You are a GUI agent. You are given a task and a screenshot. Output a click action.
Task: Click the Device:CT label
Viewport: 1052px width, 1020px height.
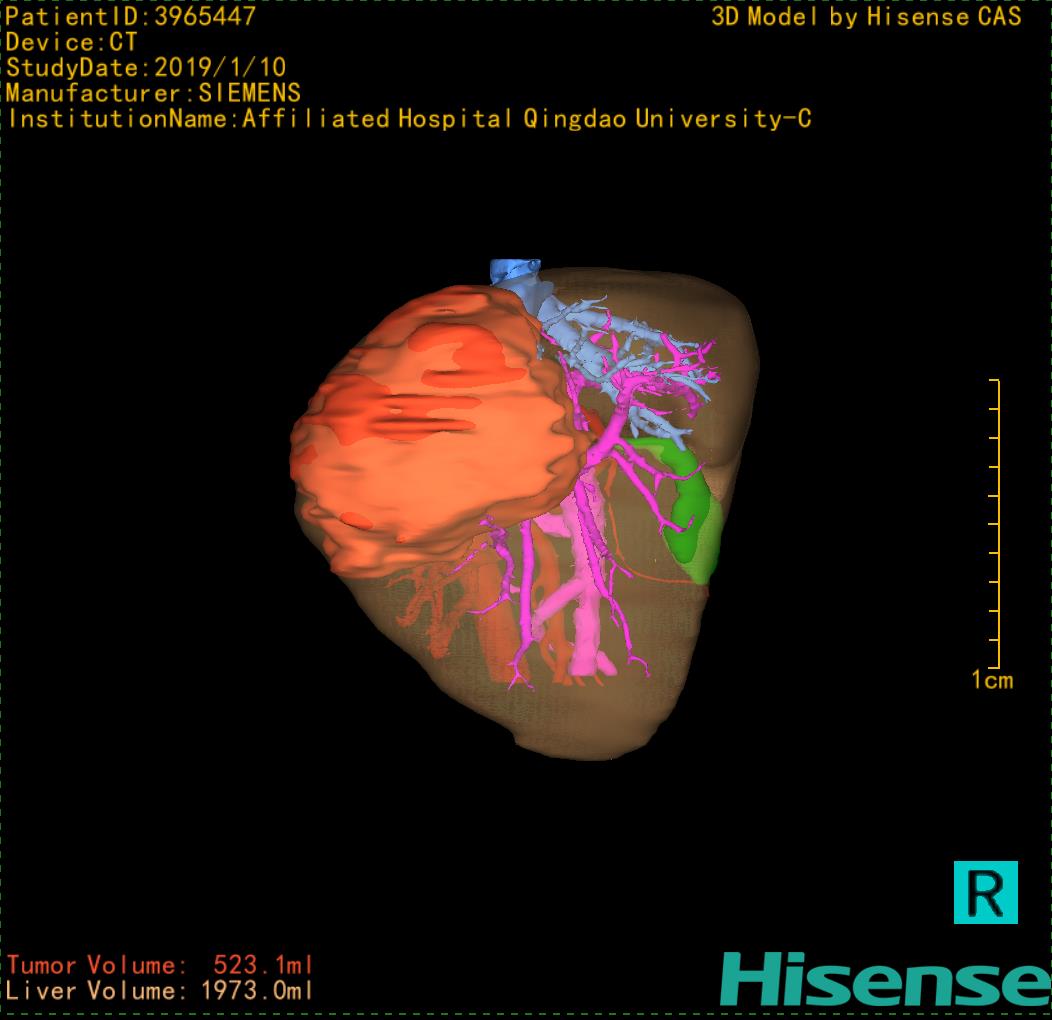coord(72,43)
